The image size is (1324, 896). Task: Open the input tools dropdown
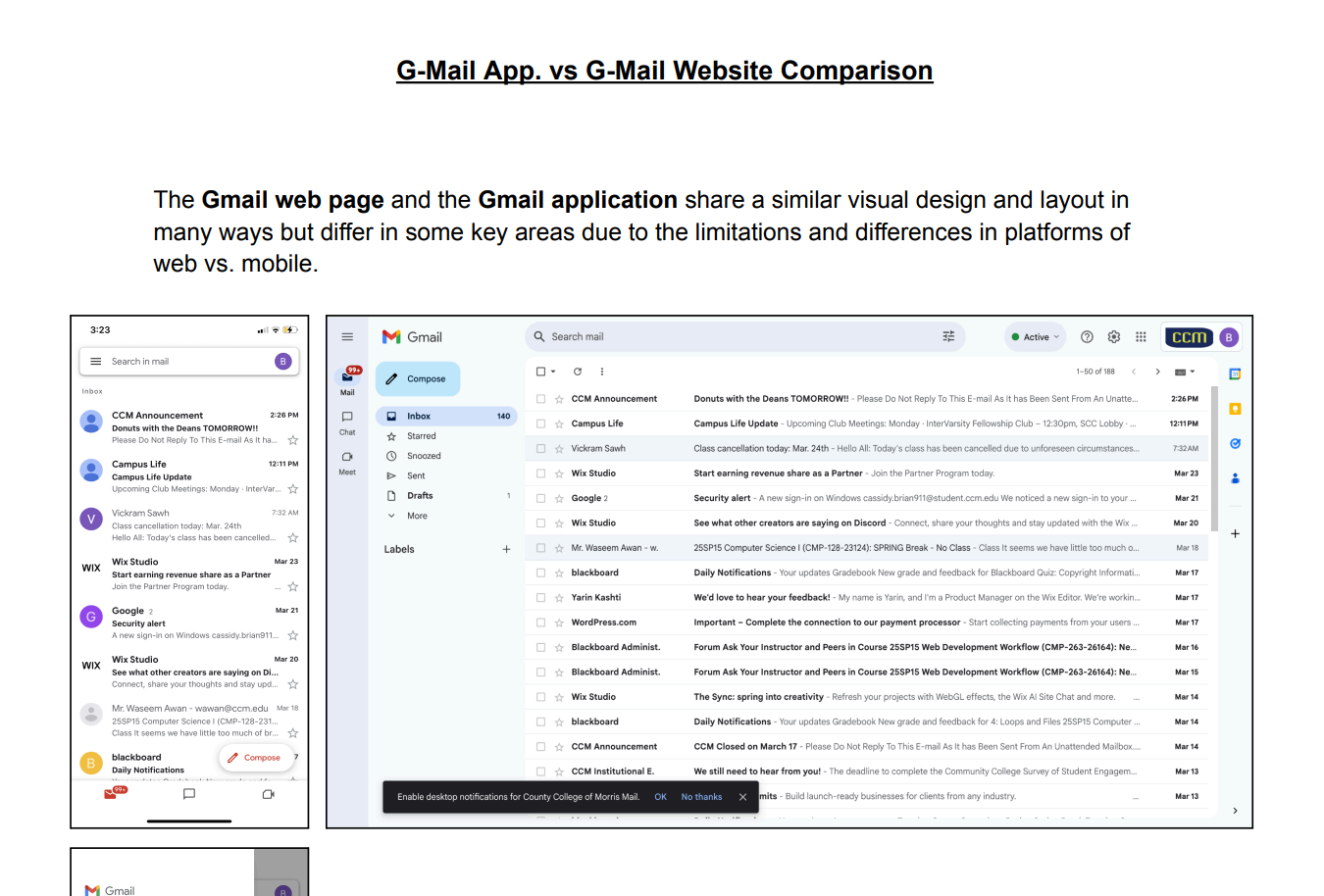[1185, 372]
